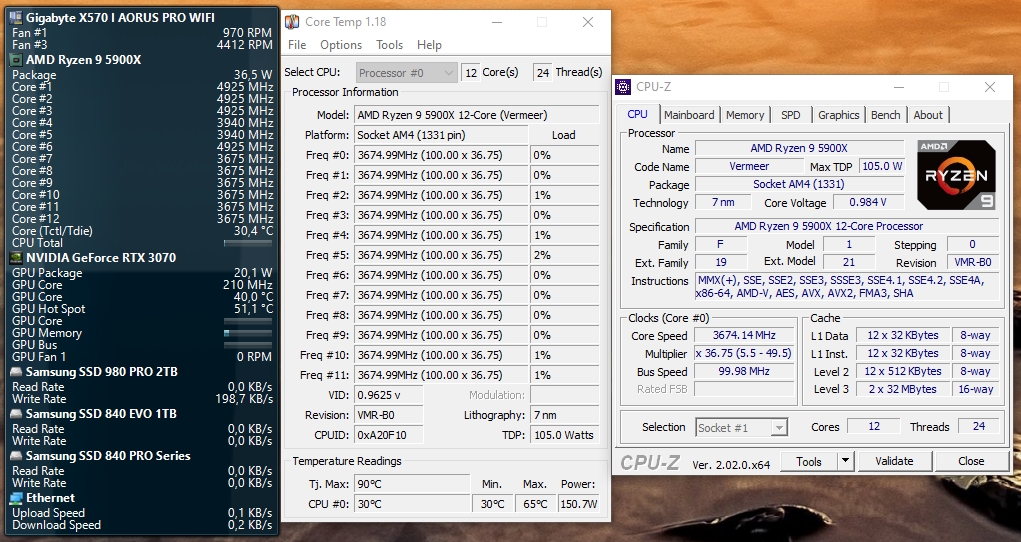Click the Freq #0 value in Core Temp
Image resolution: width=1021 pixels, height=542 pixels.
(x=441, y=155)
